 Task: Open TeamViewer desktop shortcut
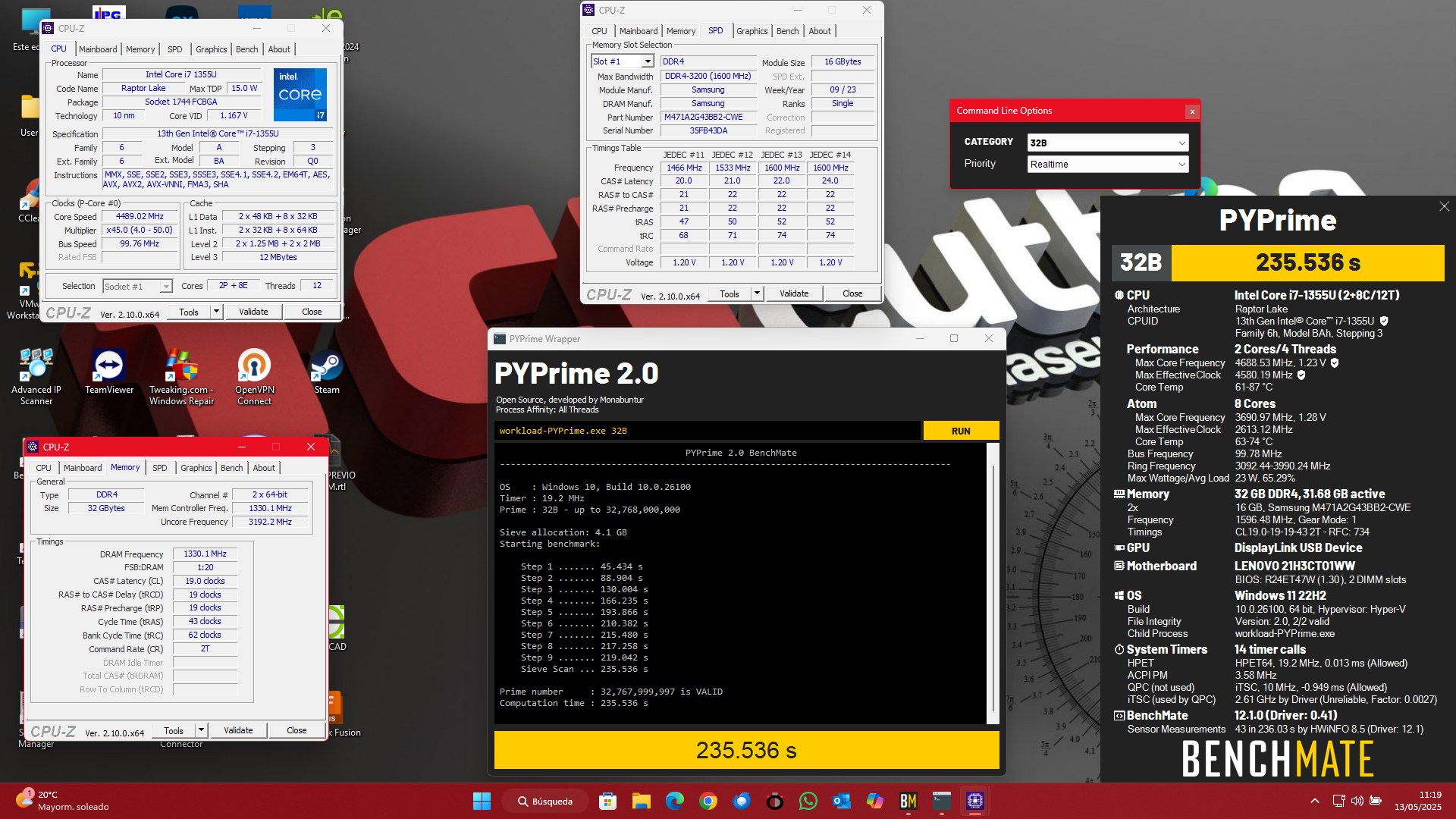(x=109, y=372)
